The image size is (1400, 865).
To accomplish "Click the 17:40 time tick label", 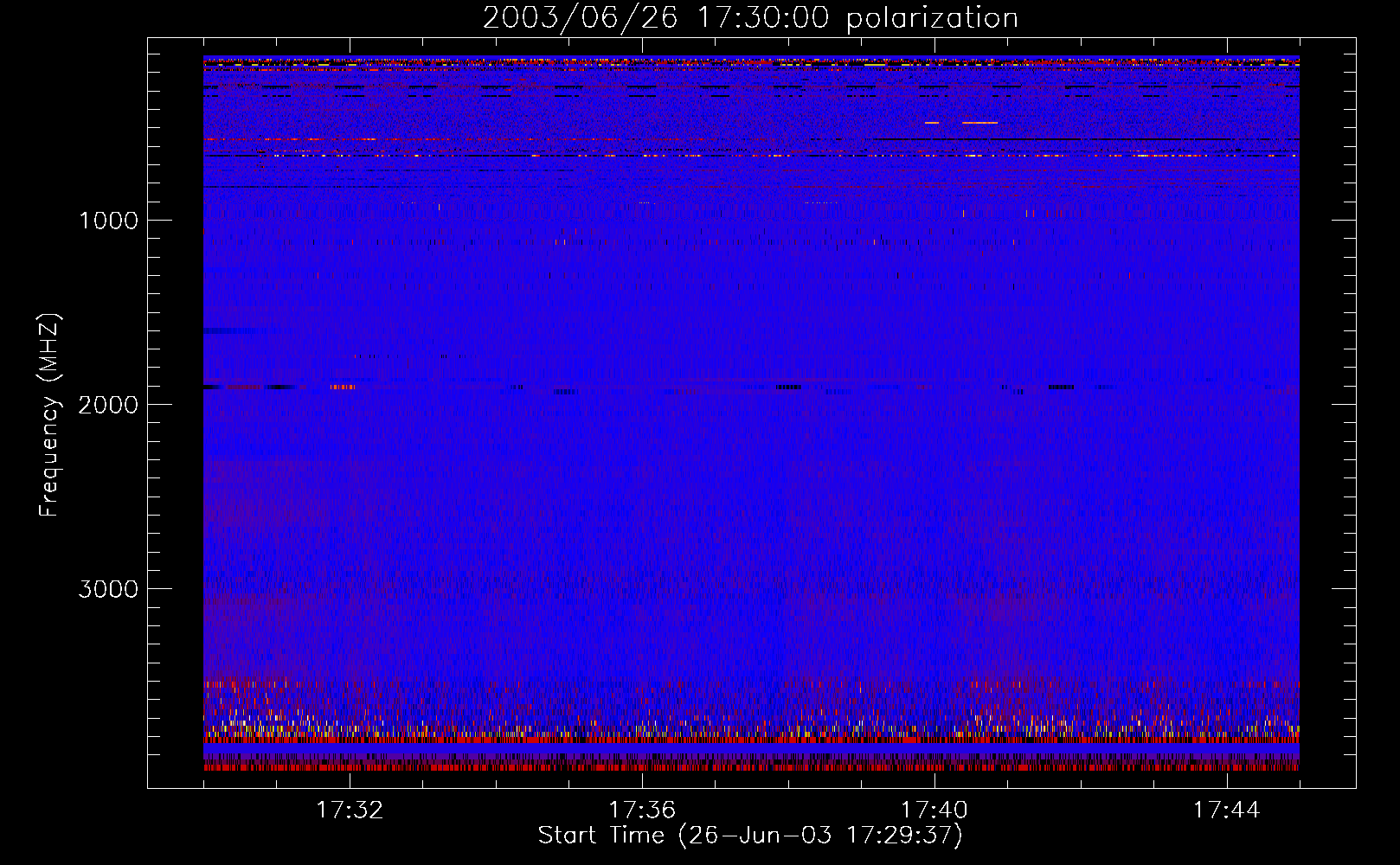I will [x=934, y=811].
